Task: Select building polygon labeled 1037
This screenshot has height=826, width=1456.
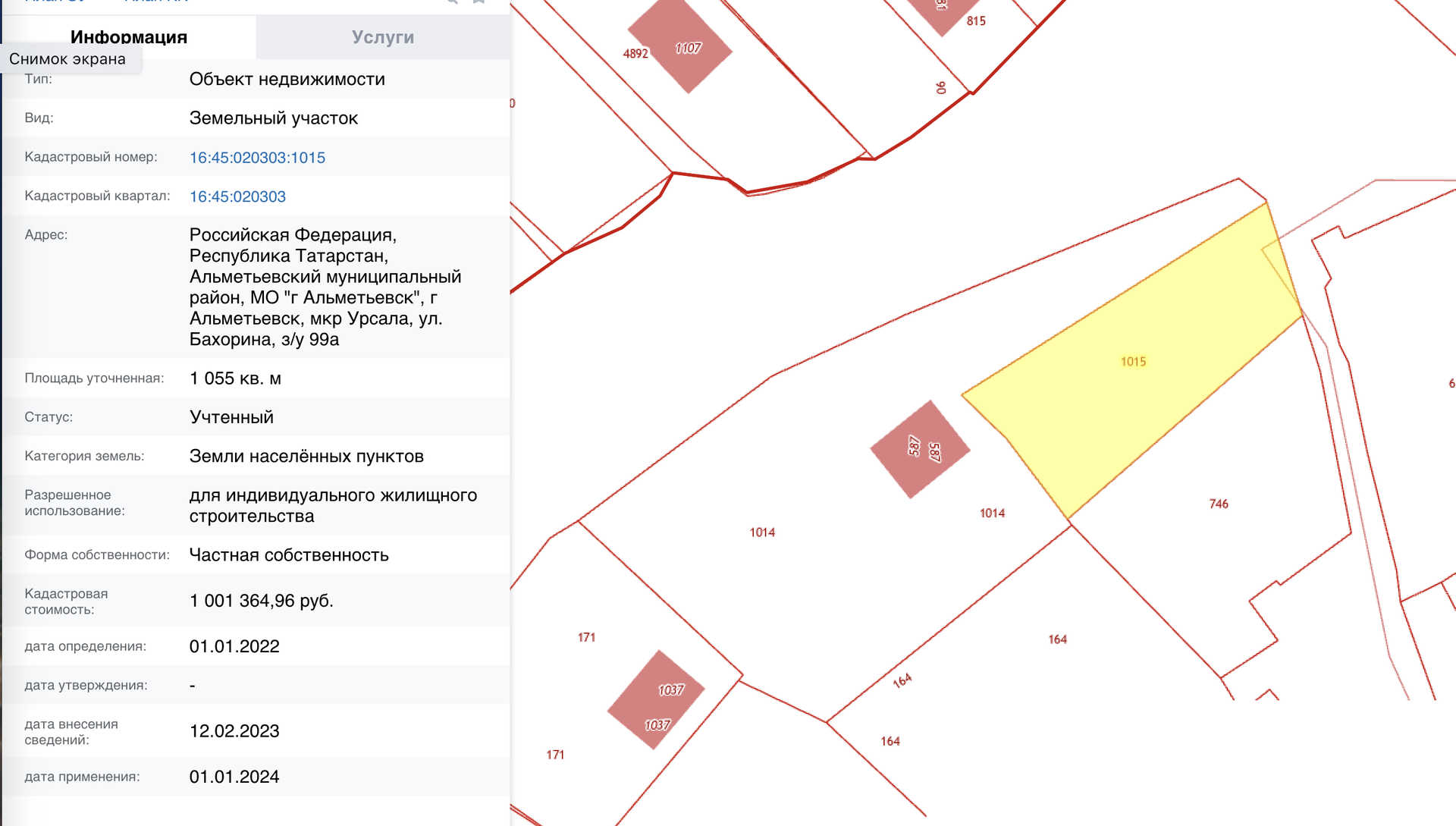Action: [655, 701]
